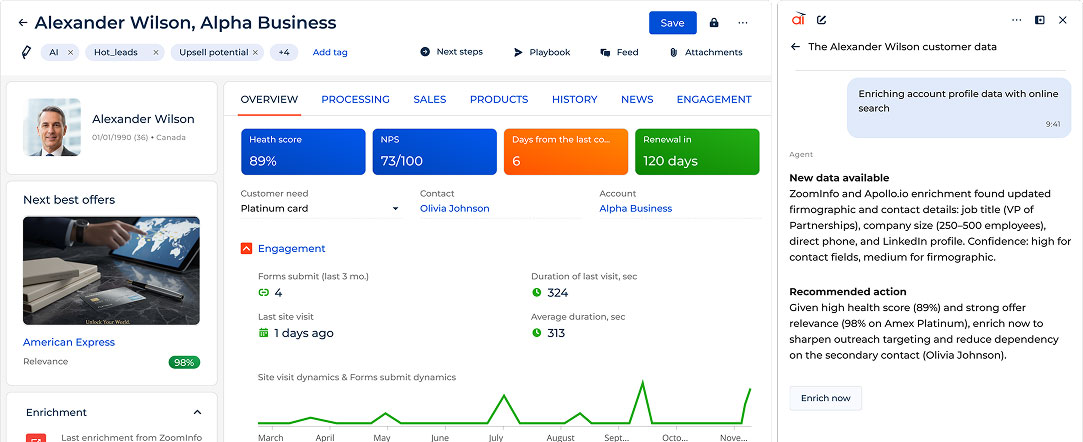This screenshot has height=442, width=1083.
Task: Click the Engagement section heading
Action: (291, 249)
